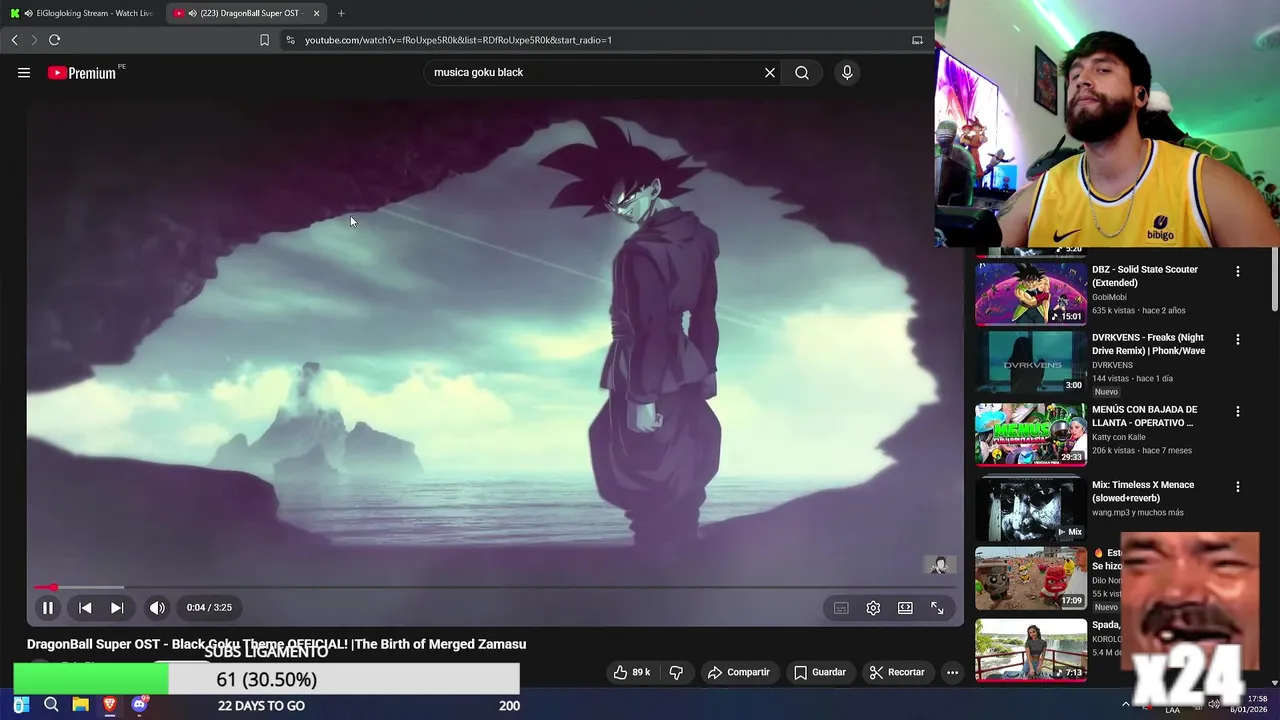Open the YouTube guide hamburger menu
1280x720 pixels.
[x=24, y=72]
